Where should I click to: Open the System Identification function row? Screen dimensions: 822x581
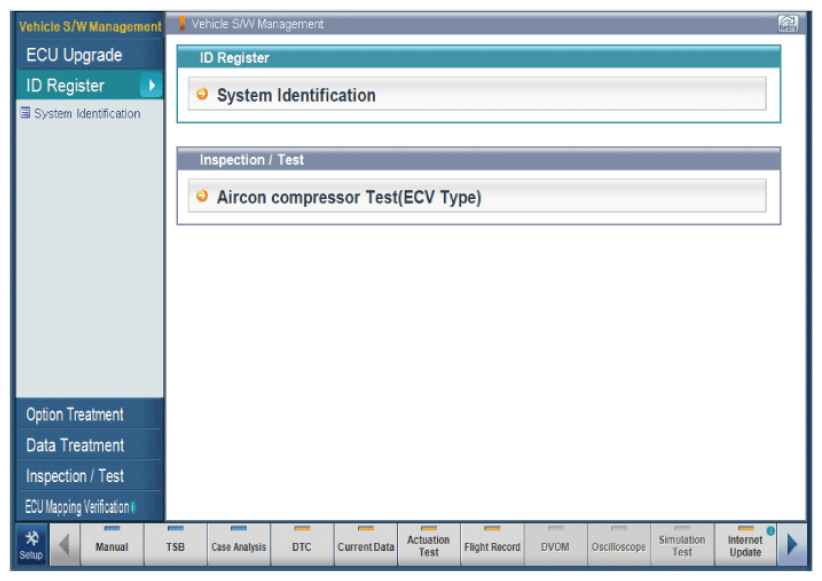pyautogui.click(x=477, y=94)
